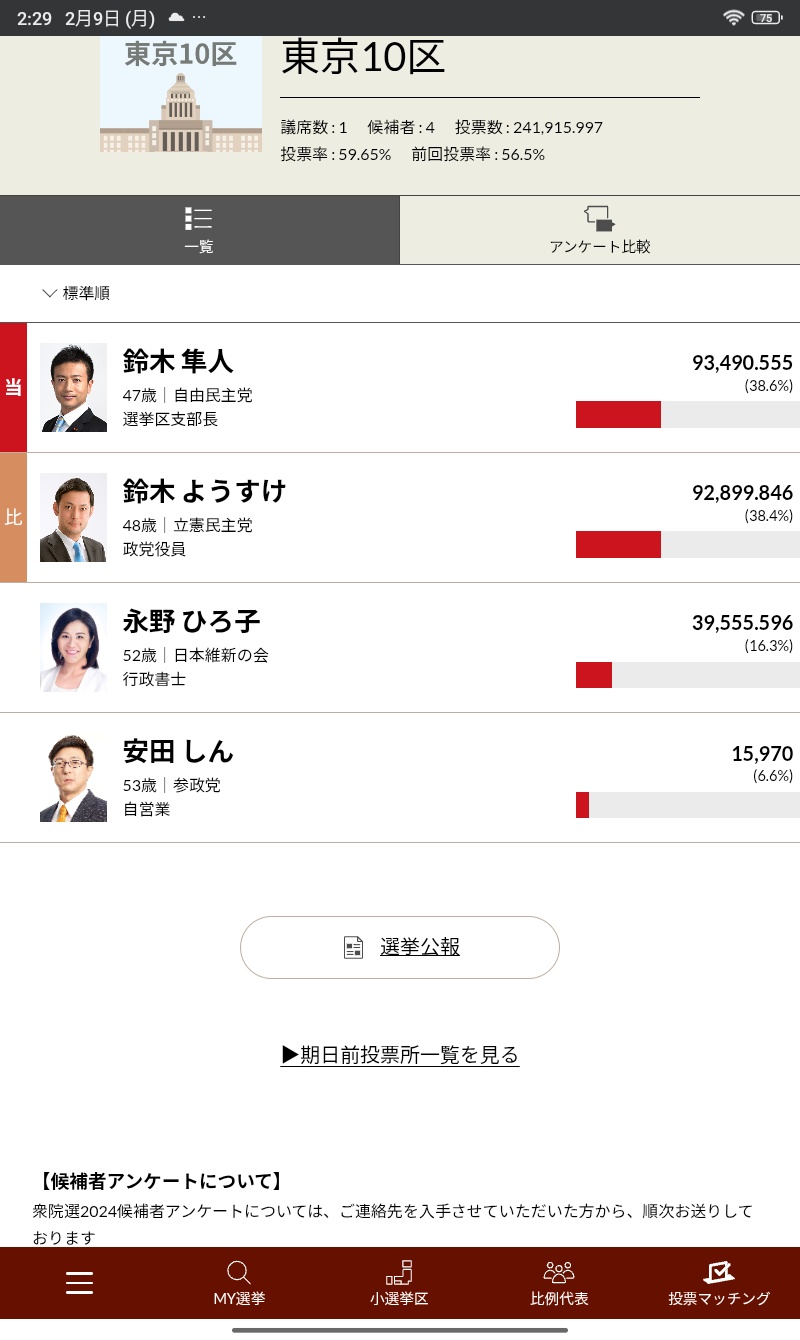Expand the 標準順 sort dropdown

(77, 293)
